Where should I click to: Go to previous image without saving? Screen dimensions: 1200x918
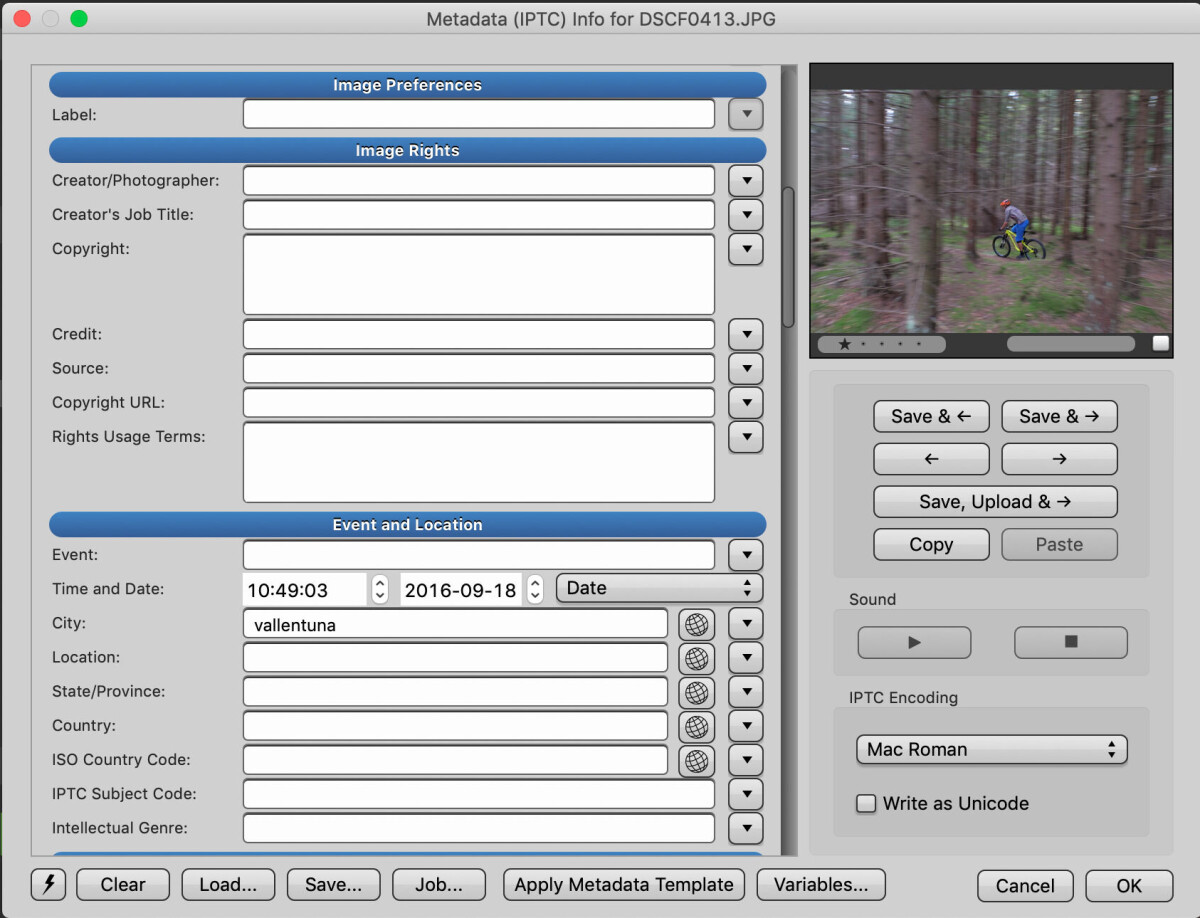coord(931,459)
